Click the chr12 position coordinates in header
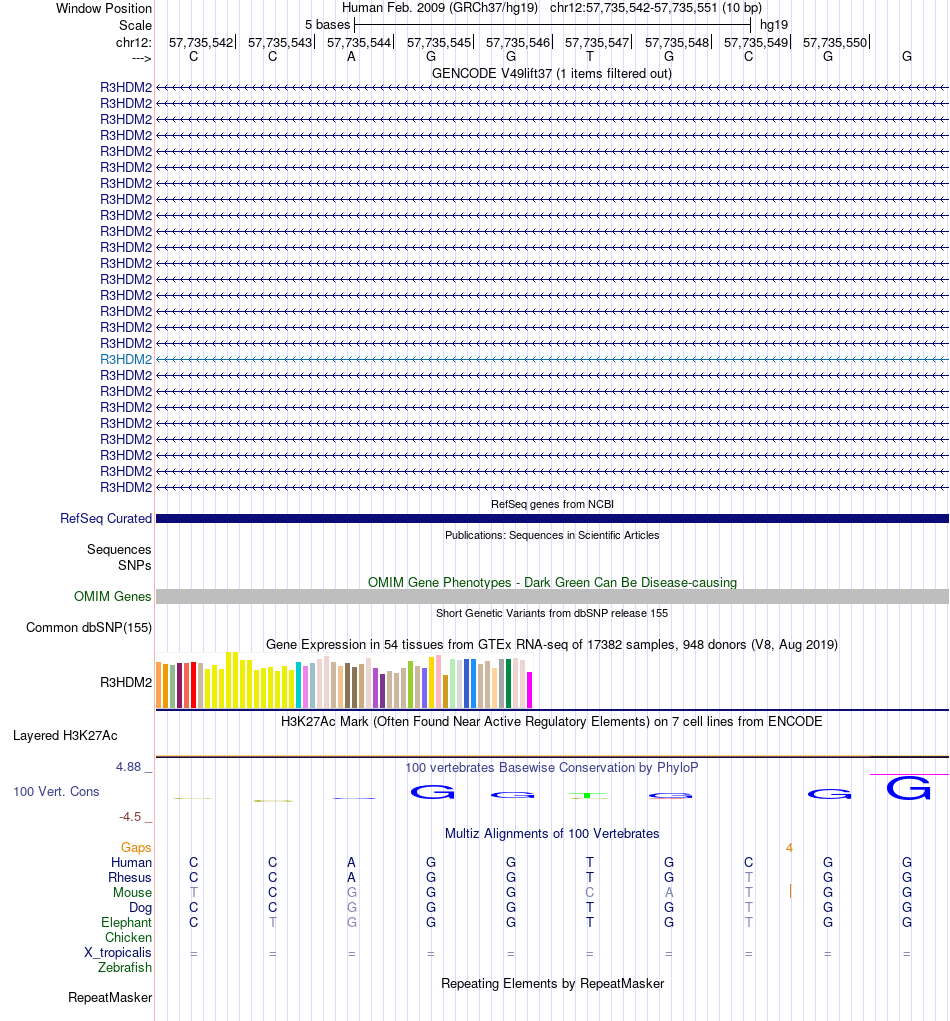Screen dimensions: 950x1021 click(656, 8)
